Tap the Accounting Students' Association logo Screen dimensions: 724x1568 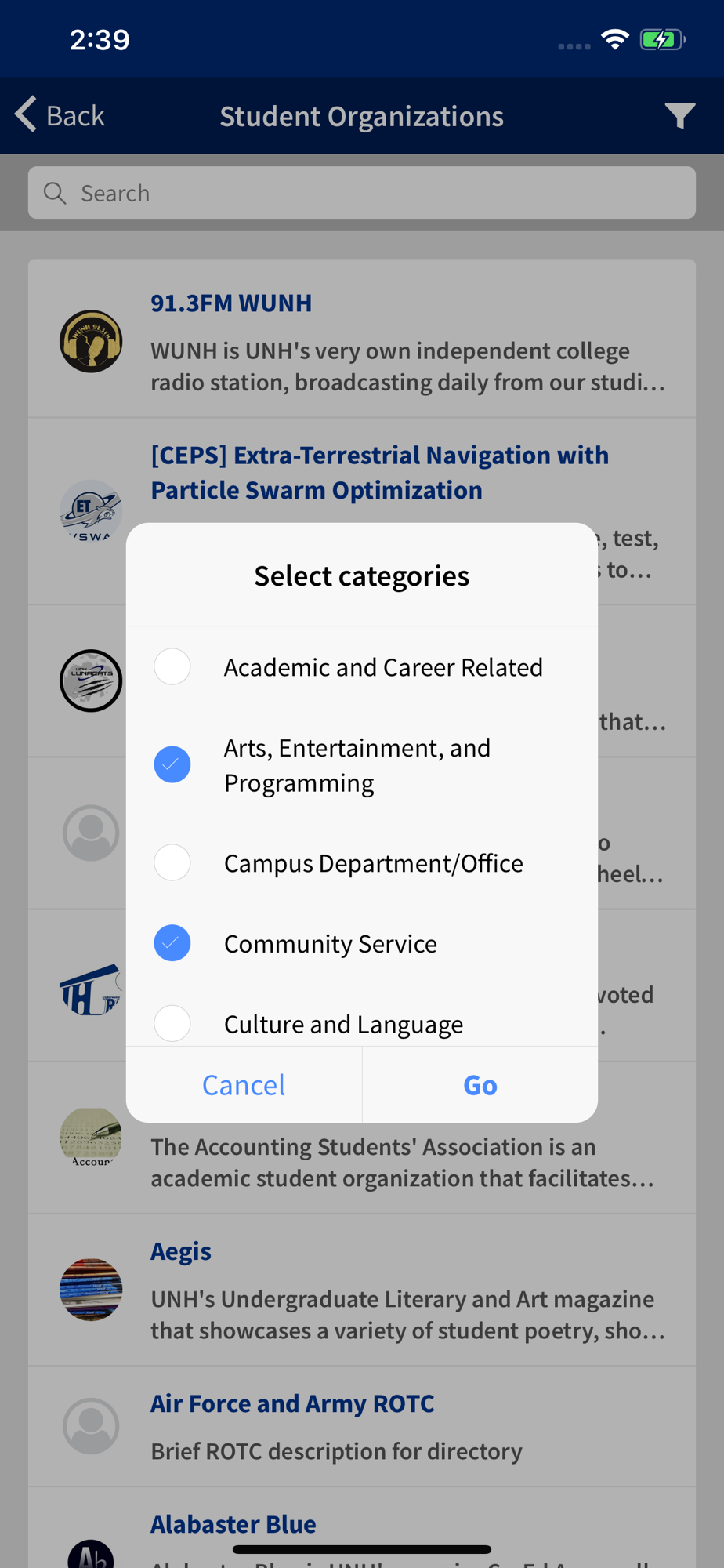coord(91,1138)
